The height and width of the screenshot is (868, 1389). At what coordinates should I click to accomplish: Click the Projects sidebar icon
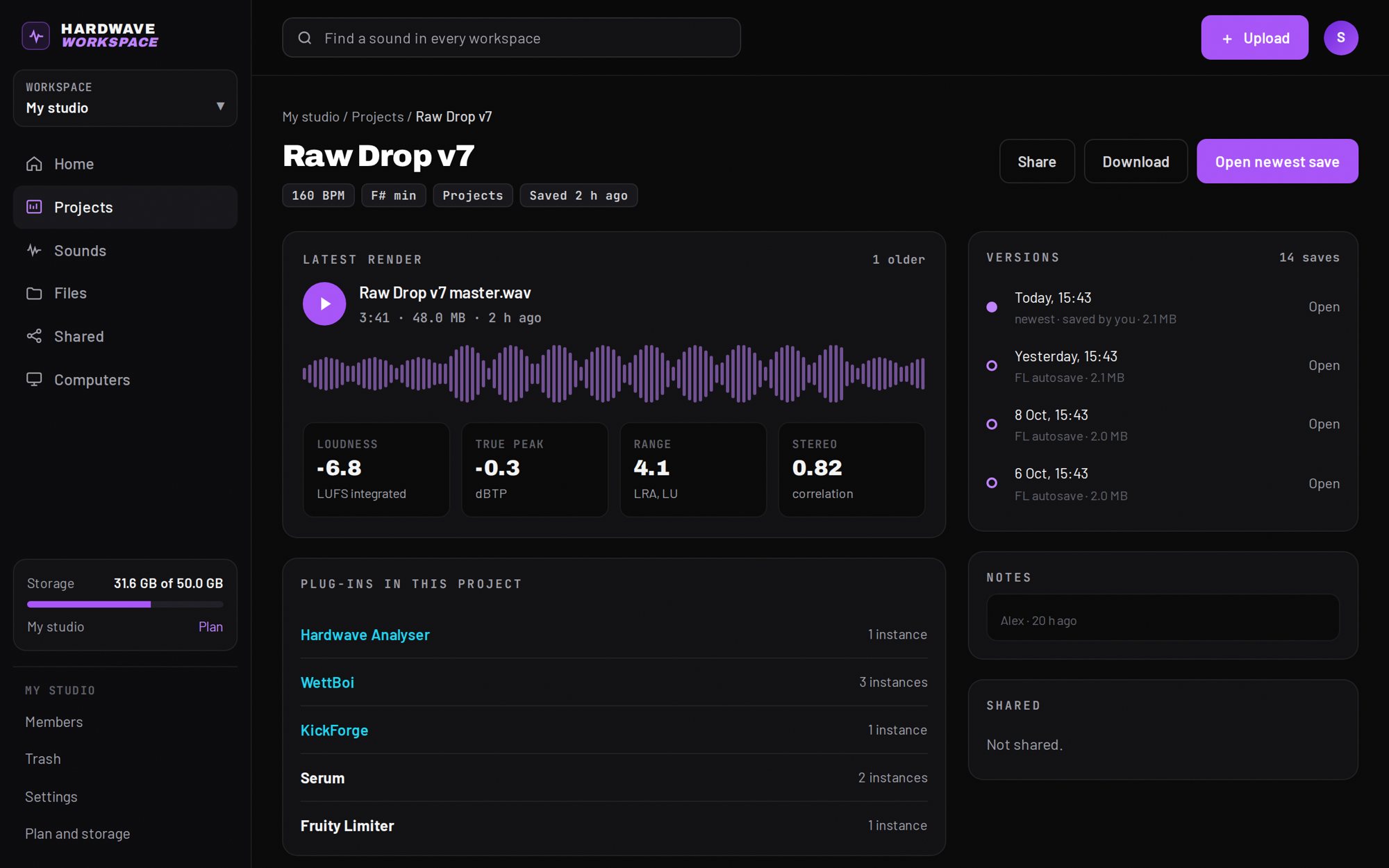coord(34,207)
